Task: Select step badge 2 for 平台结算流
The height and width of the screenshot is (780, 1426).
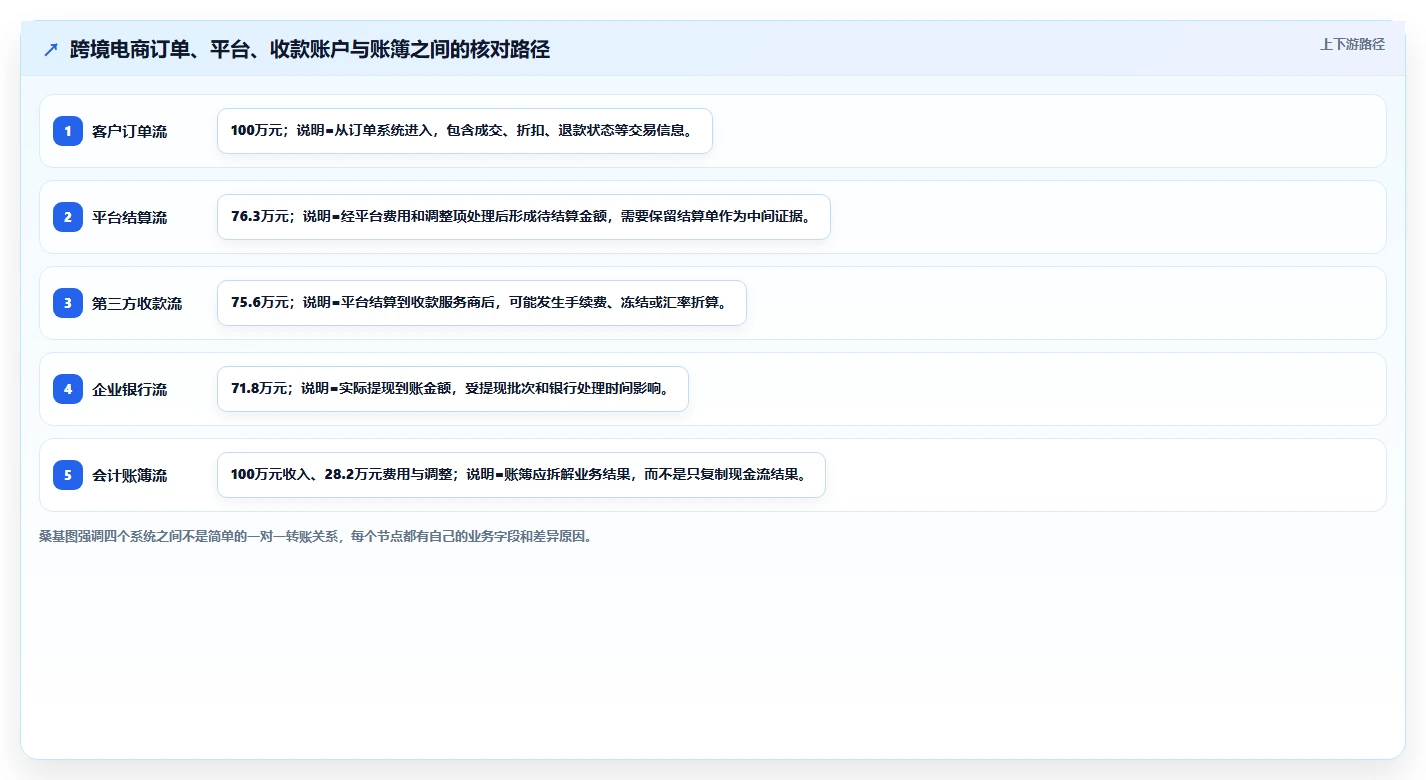Action: point(68,217)
